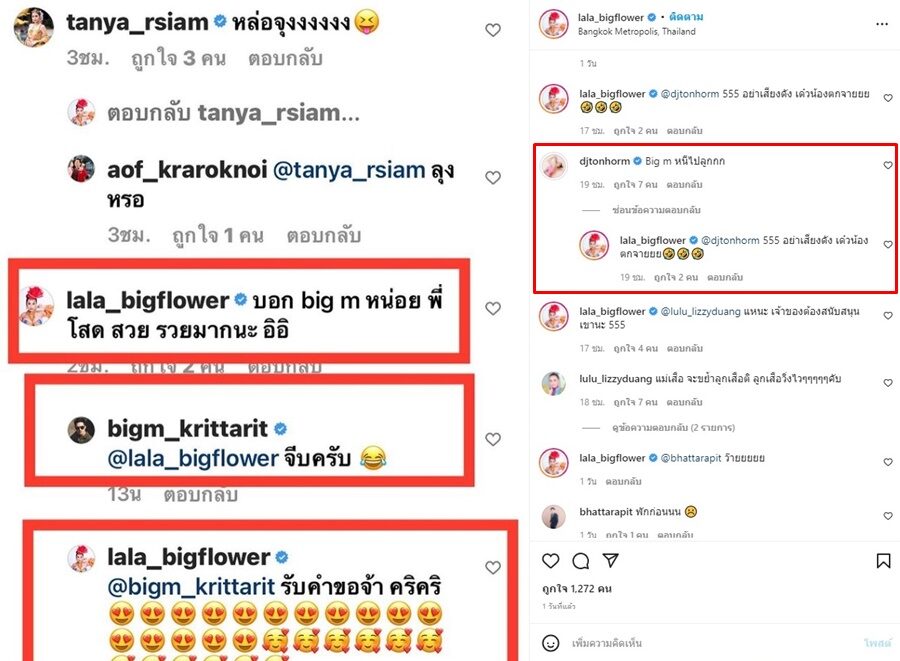Viewport: 900px width, 661px height.
Task: Collapse replies under djtonhorm's comment
Action: 656,210
